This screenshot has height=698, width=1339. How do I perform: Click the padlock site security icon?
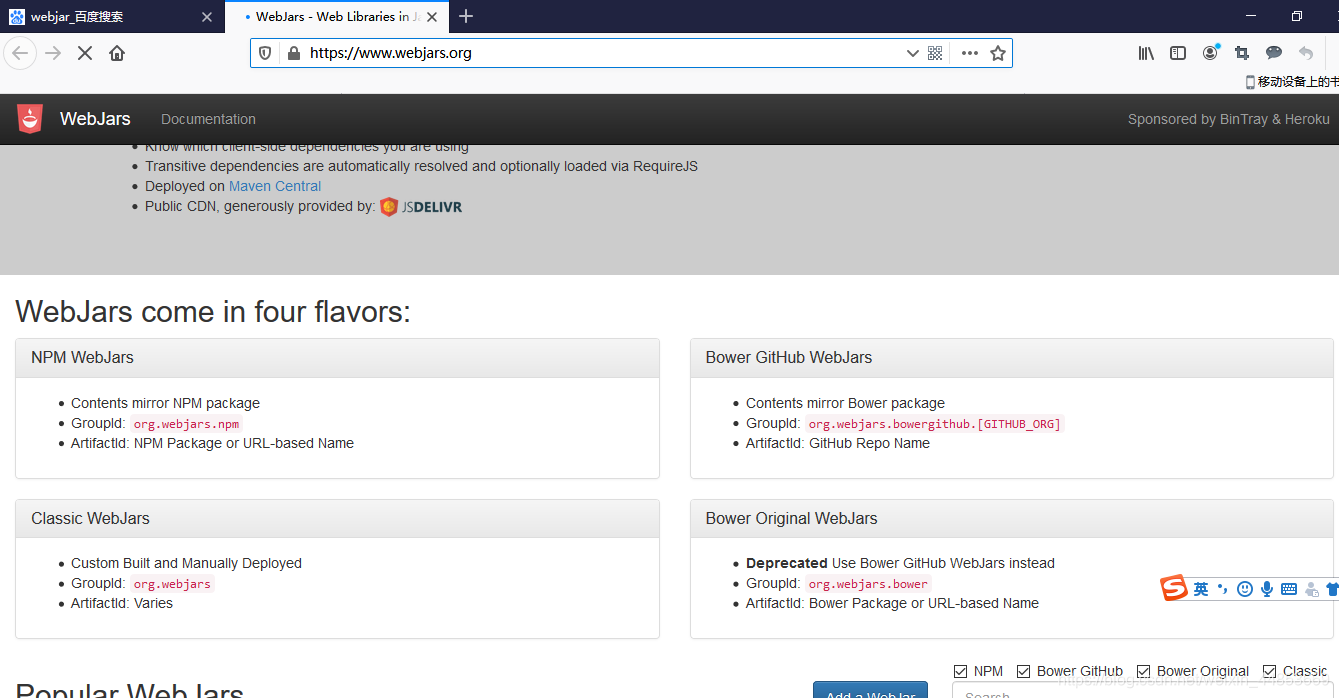pos(293,53)
